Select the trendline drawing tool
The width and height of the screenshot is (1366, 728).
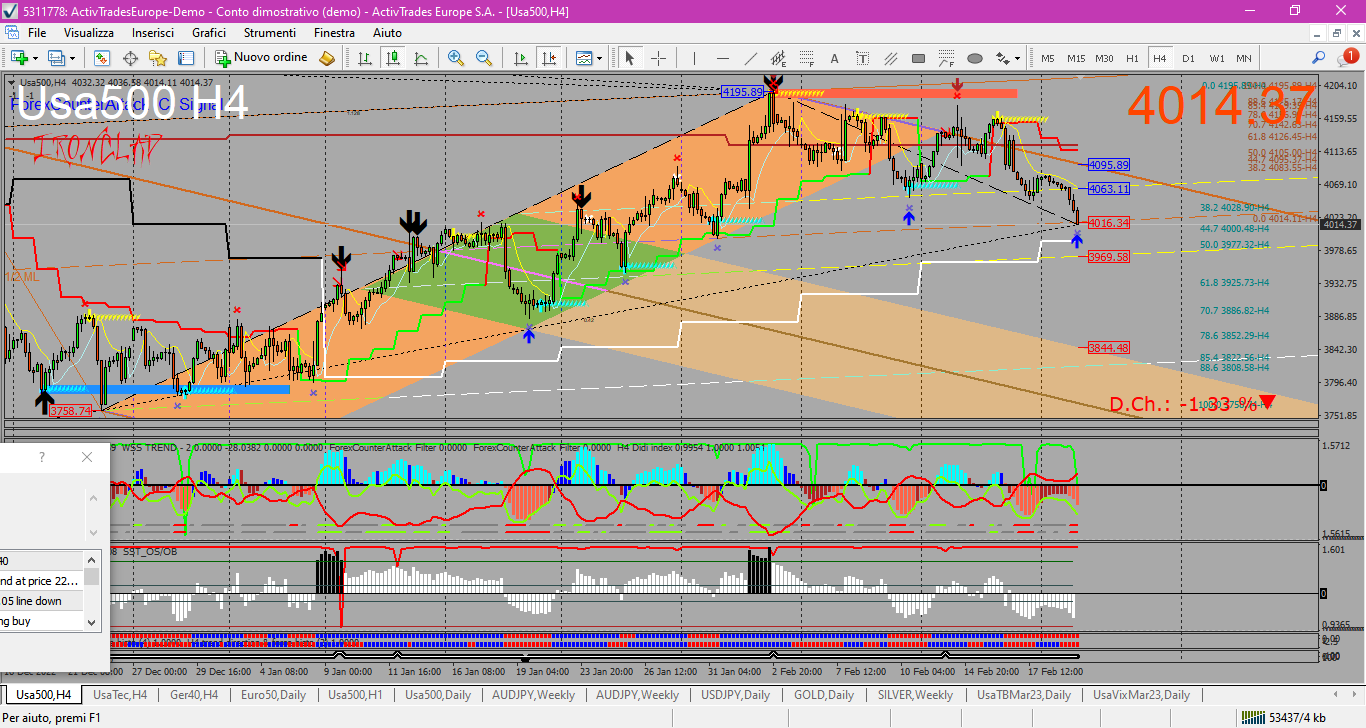pyautogui.click(x=750, y=58)
